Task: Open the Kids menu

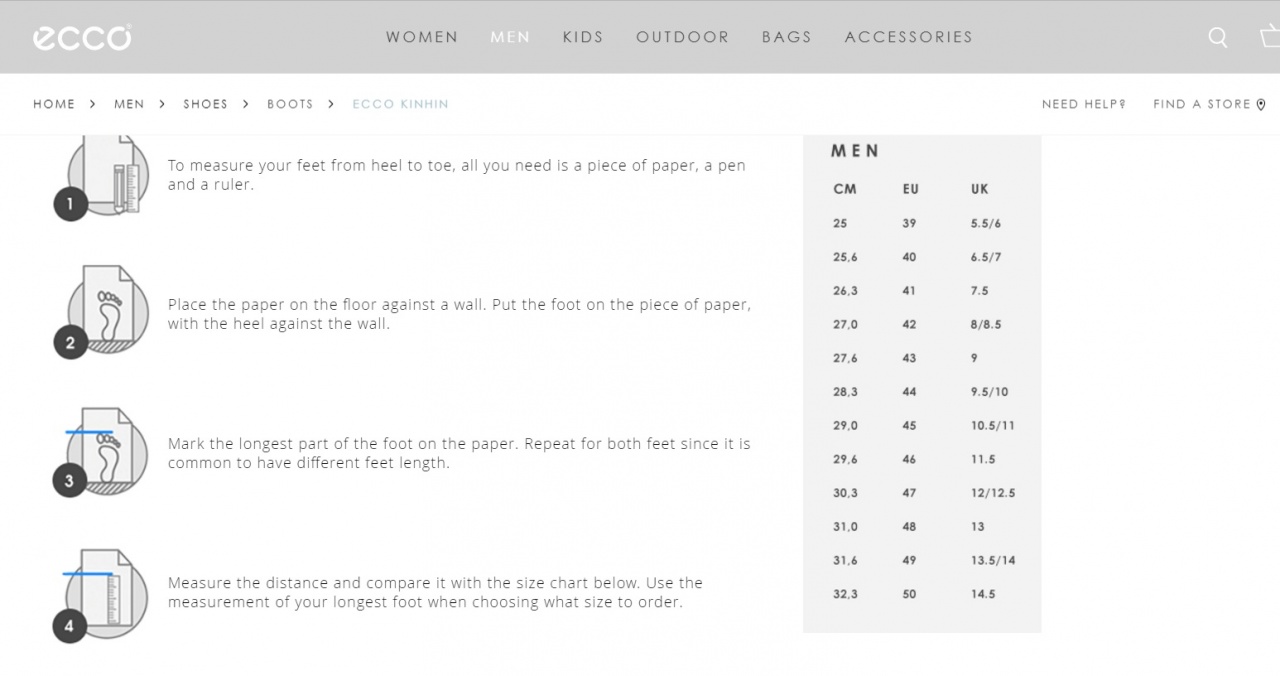Action: (583, 37)
